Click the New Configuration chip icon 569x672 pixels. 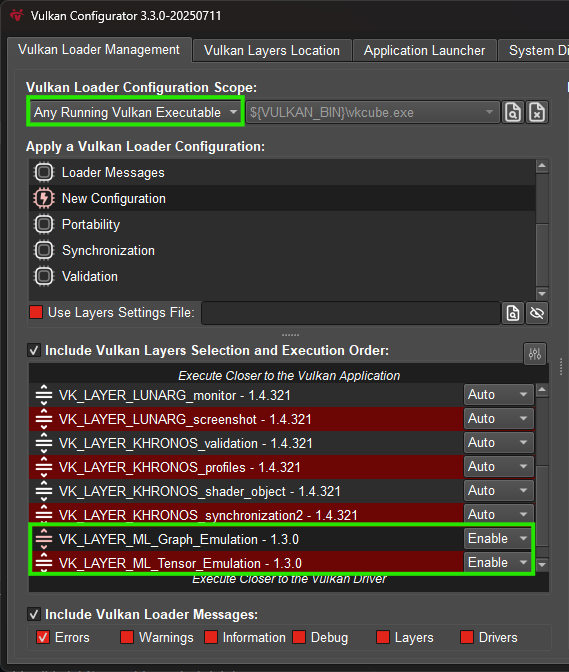click(44, 198)
